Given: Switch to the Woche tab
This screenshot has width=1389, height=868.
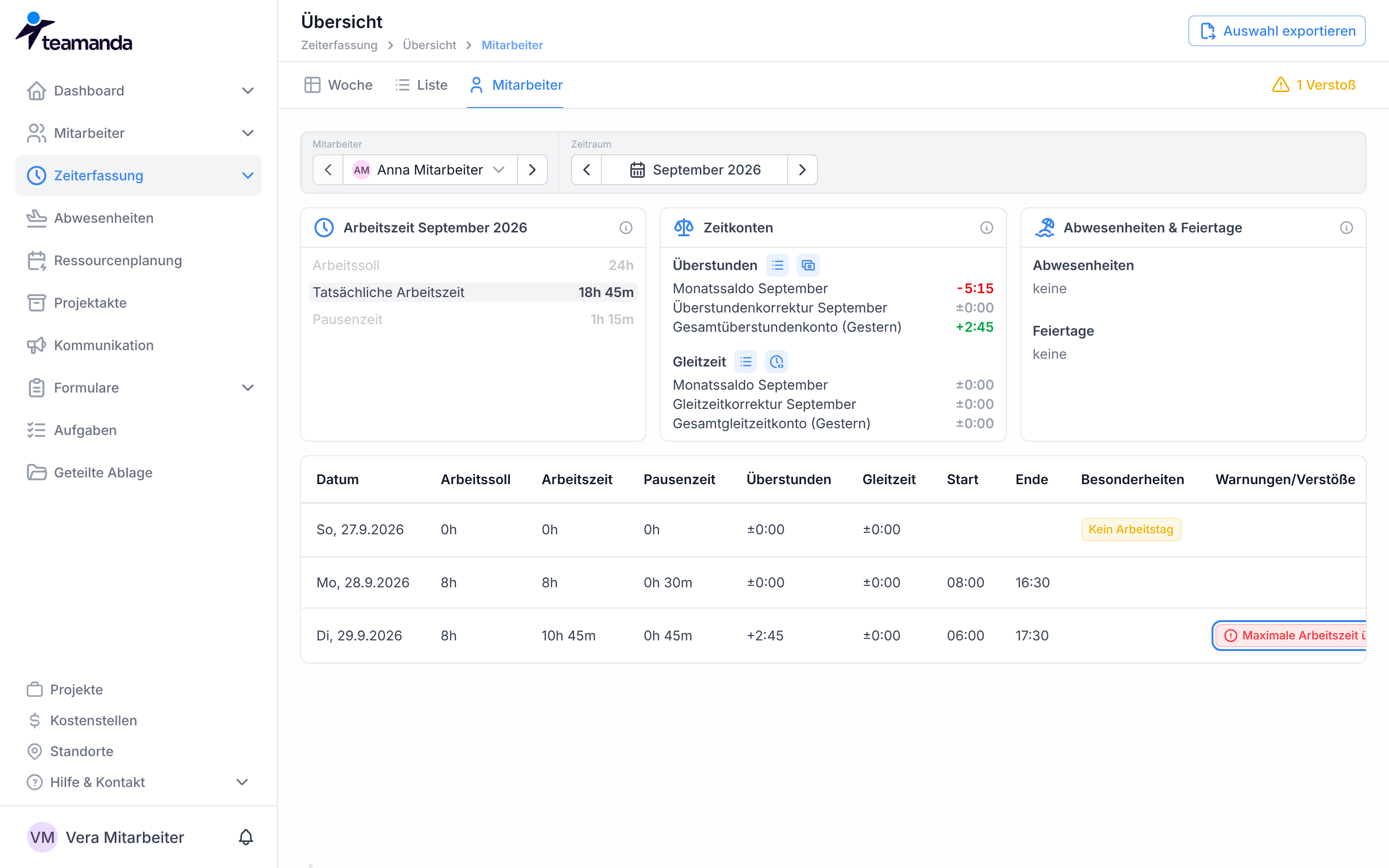Looking at the screenshot, I should 338,85.
